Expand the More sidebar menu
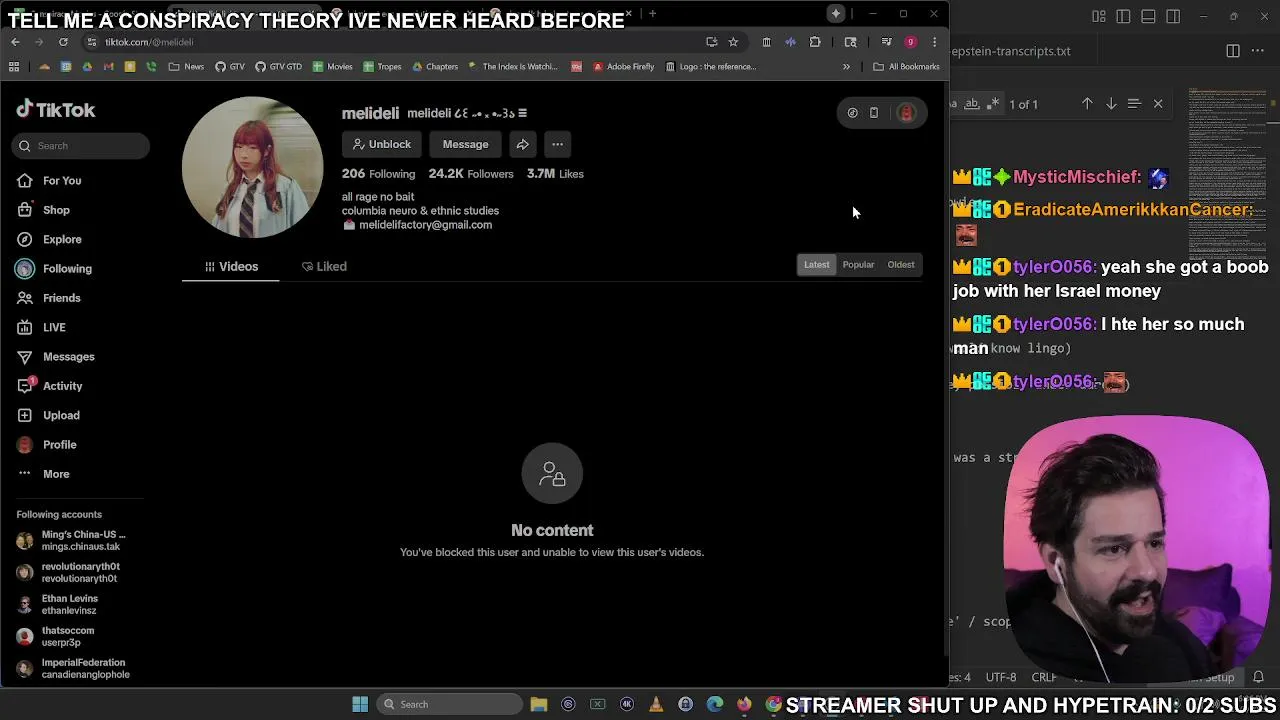This screenshot has height=720, width=1280. point(44,474)
